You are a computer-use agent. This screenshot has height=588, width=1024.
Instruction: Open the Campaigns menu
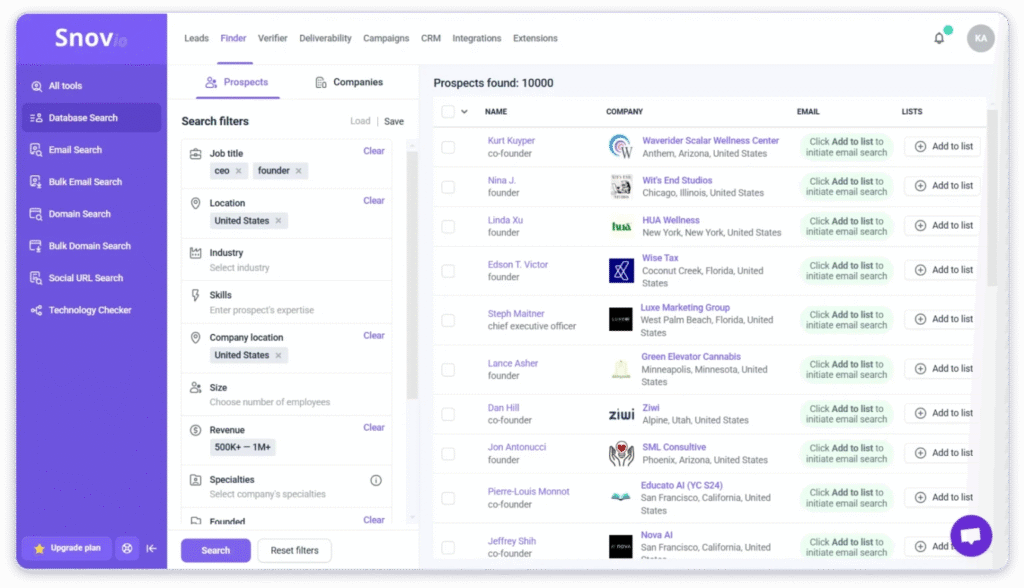(x=386, y=38)
